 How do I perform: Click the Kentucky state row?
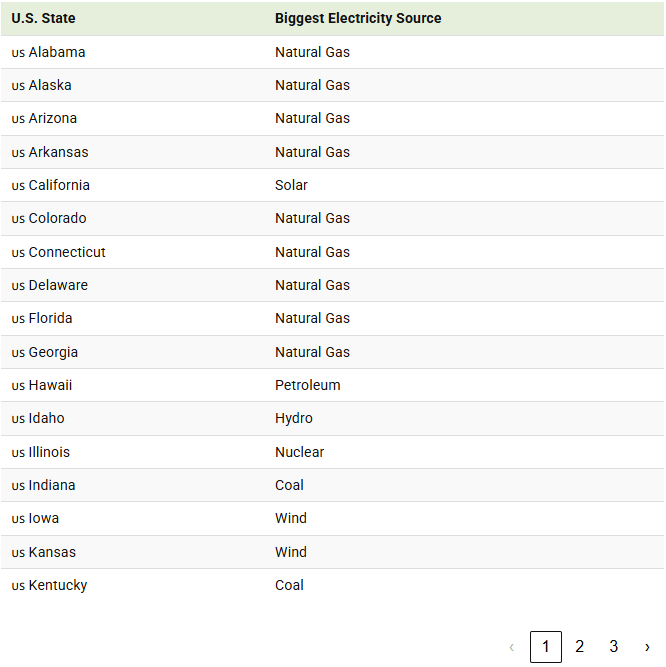coord(57,585)
